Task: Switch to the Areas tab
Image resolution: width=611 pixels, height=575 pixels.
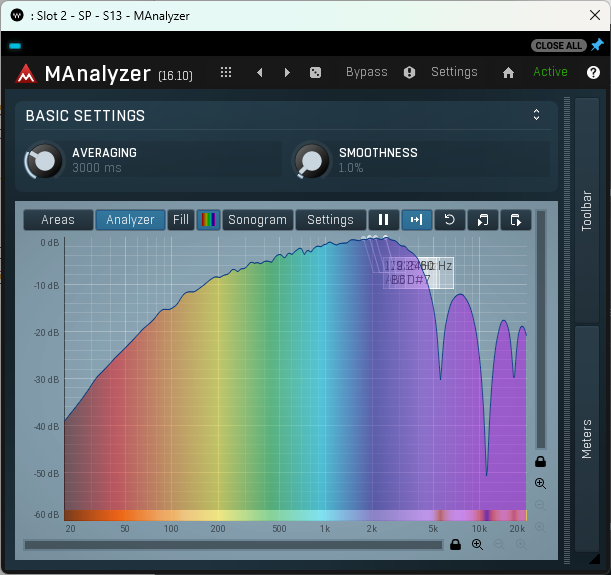Action: [x=58, y=220]
